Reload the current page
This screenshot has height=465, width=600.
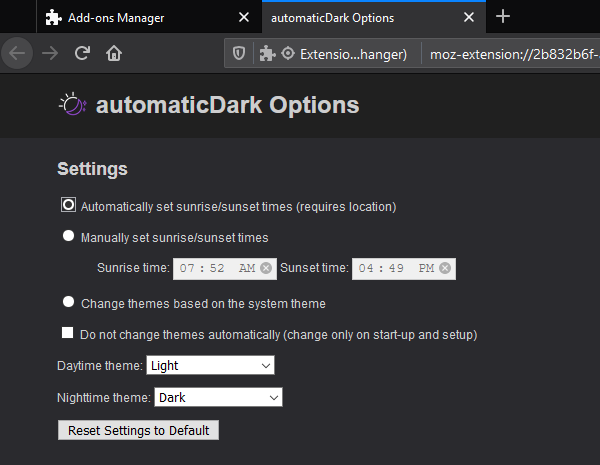click(x=82, y=53)
